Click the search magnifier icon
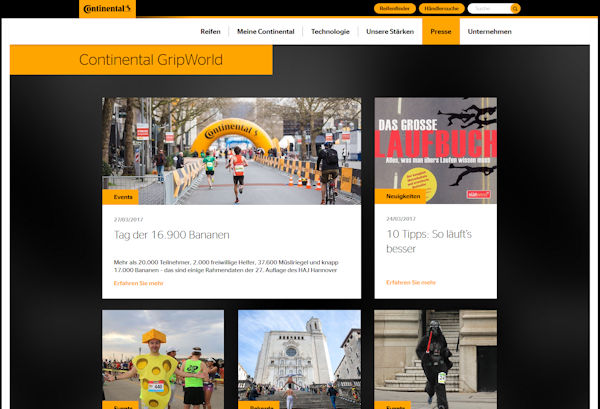 [x=515, y=8]
